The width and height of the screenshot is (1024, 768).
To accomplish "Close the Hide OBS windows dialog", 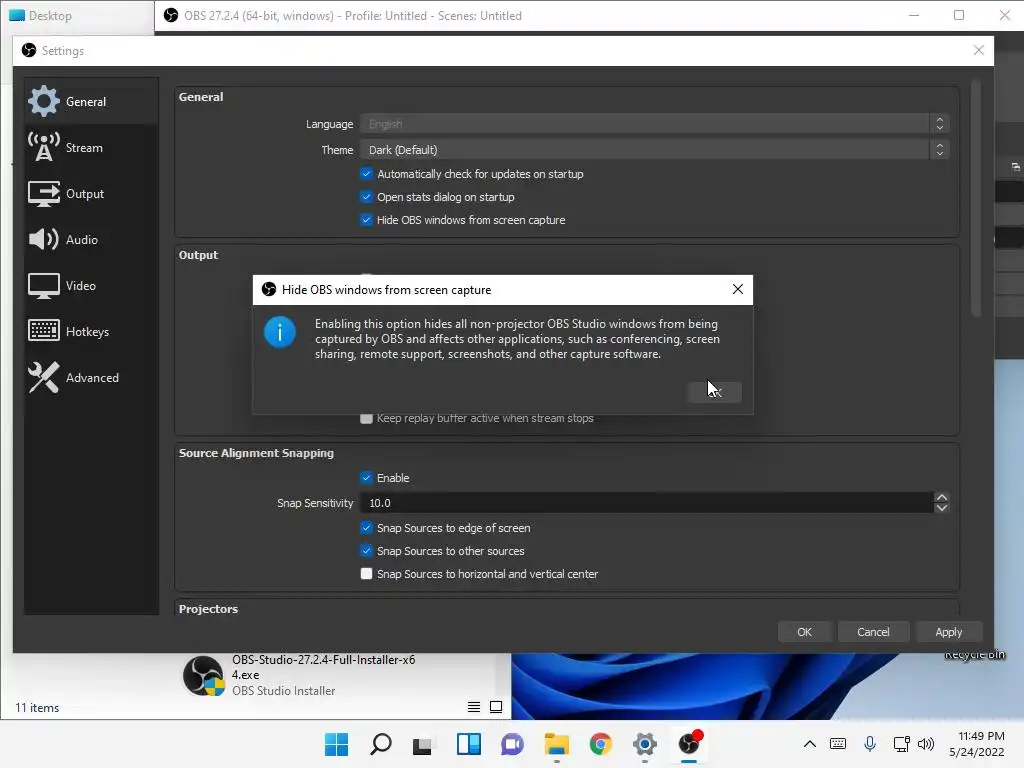I will coord(737,289).
